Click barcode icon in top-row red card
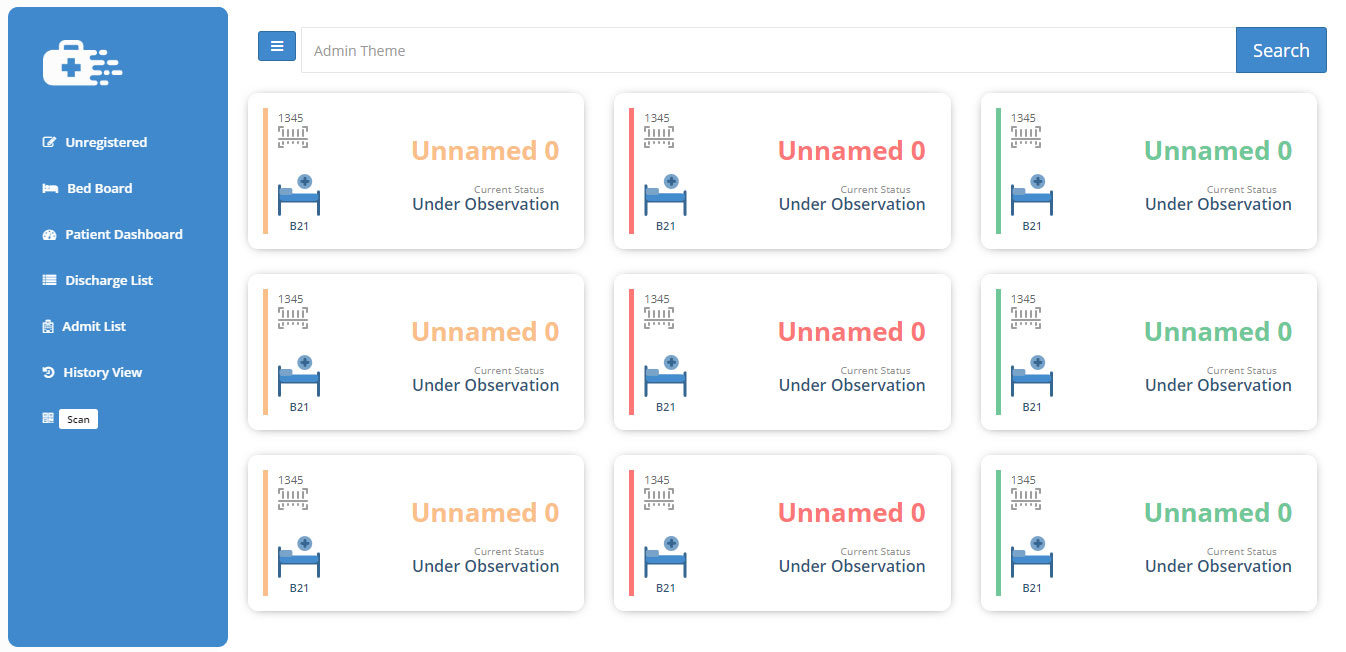1346x652 pixels. pos(659,137)
